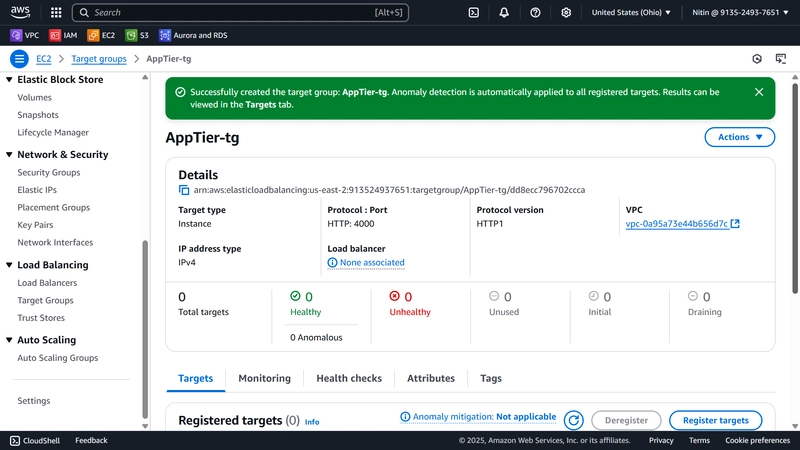This screenshot has width=800, height=450.
Task: Open the settings gear in top bar
Action: tap(566, 12)
